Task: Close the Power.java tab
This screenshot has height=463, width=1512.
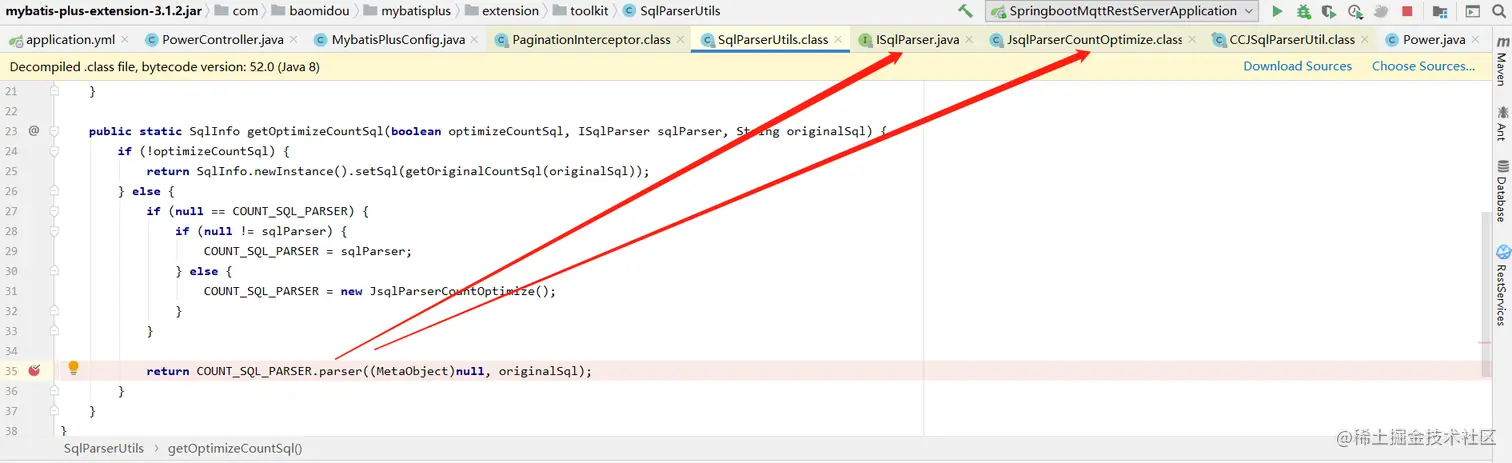Action: (x=1475, y=40)
